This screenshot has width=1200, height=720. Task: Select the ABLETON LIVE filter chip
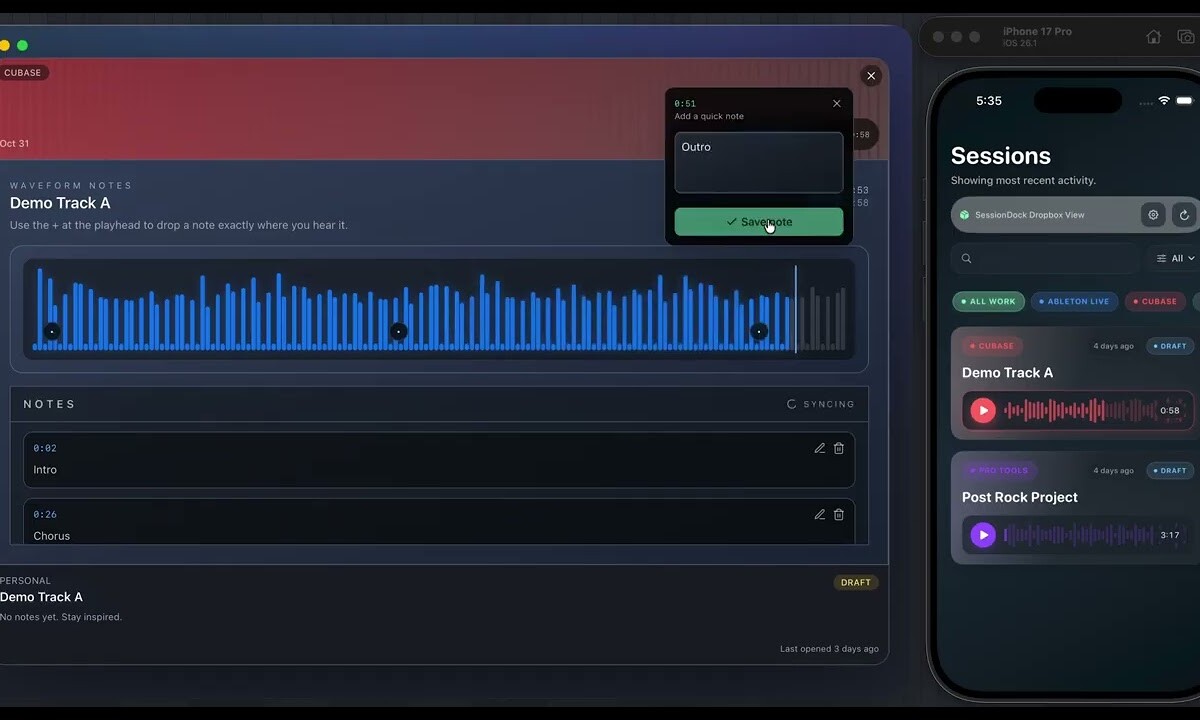point(1074,301)
